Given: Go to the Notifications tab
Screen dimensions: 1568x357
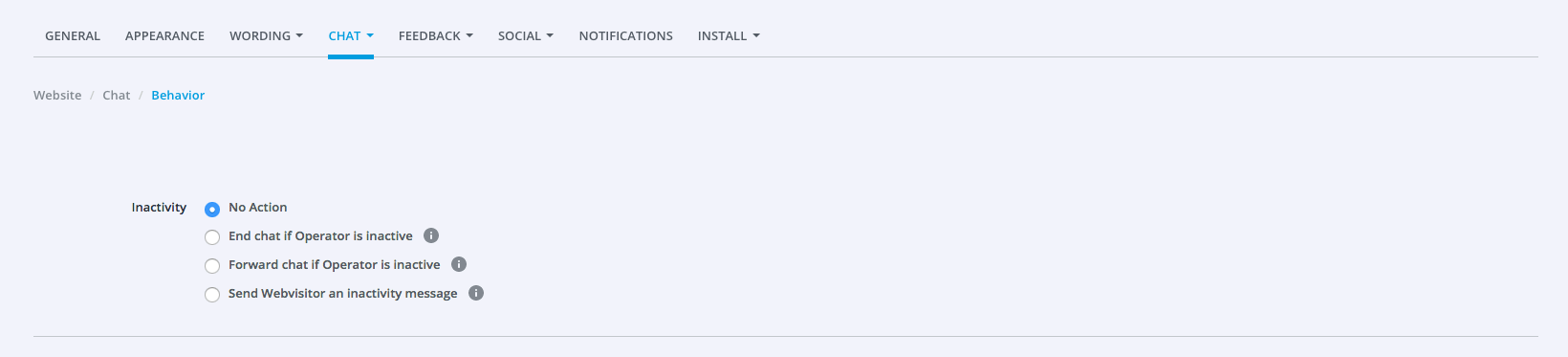Looking at the screenshot, I should (626, 35).
